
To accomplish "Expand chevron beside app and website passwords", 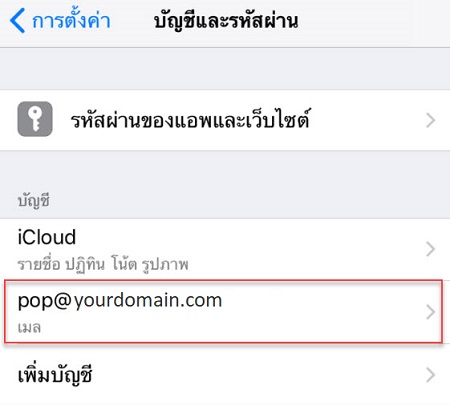I will point(431,120).
